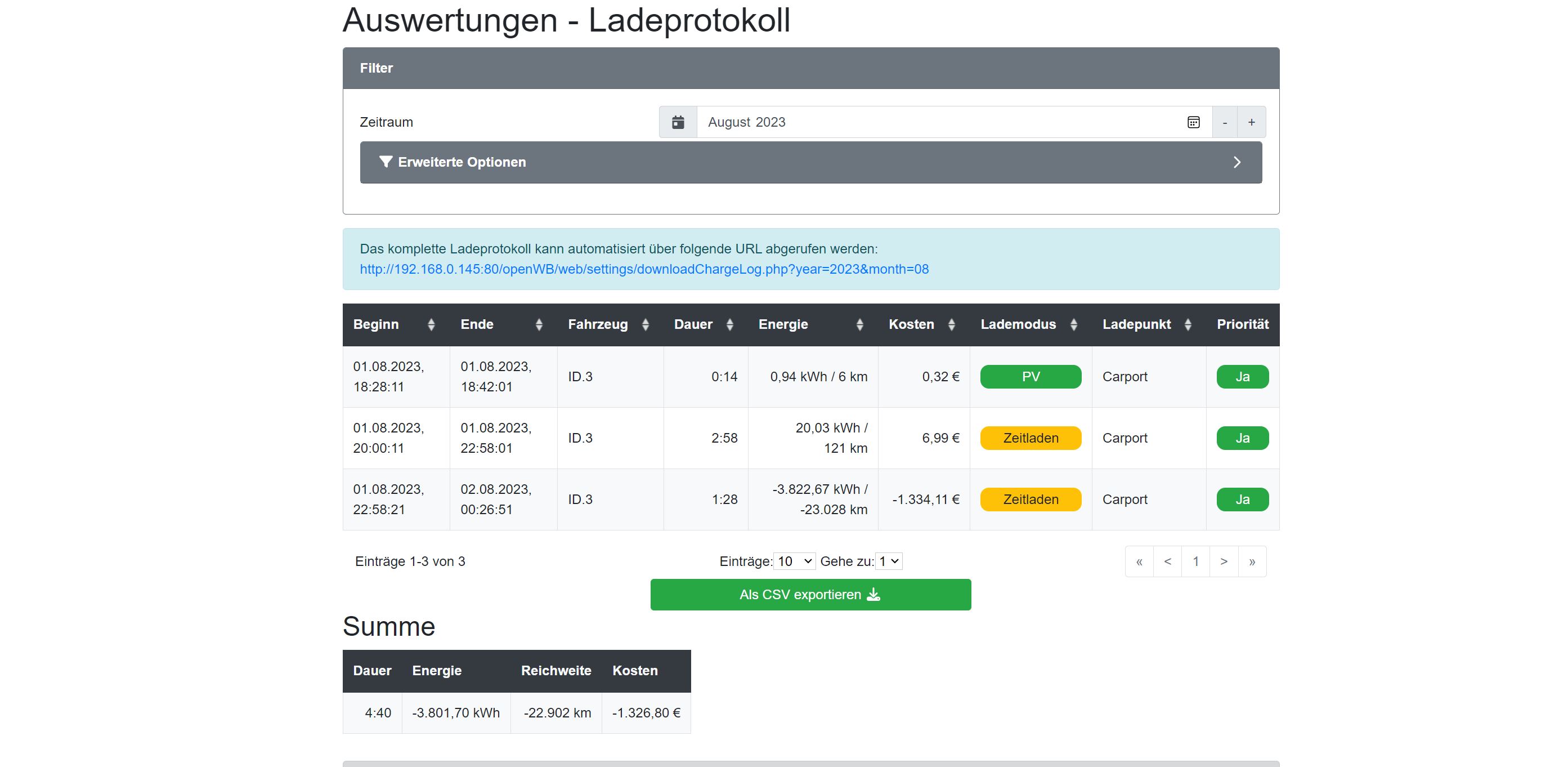The width and height of the screenshot is (1568, 767).
Task: Sort by Dauer column sort icon
Action: (x=729, y=325)
